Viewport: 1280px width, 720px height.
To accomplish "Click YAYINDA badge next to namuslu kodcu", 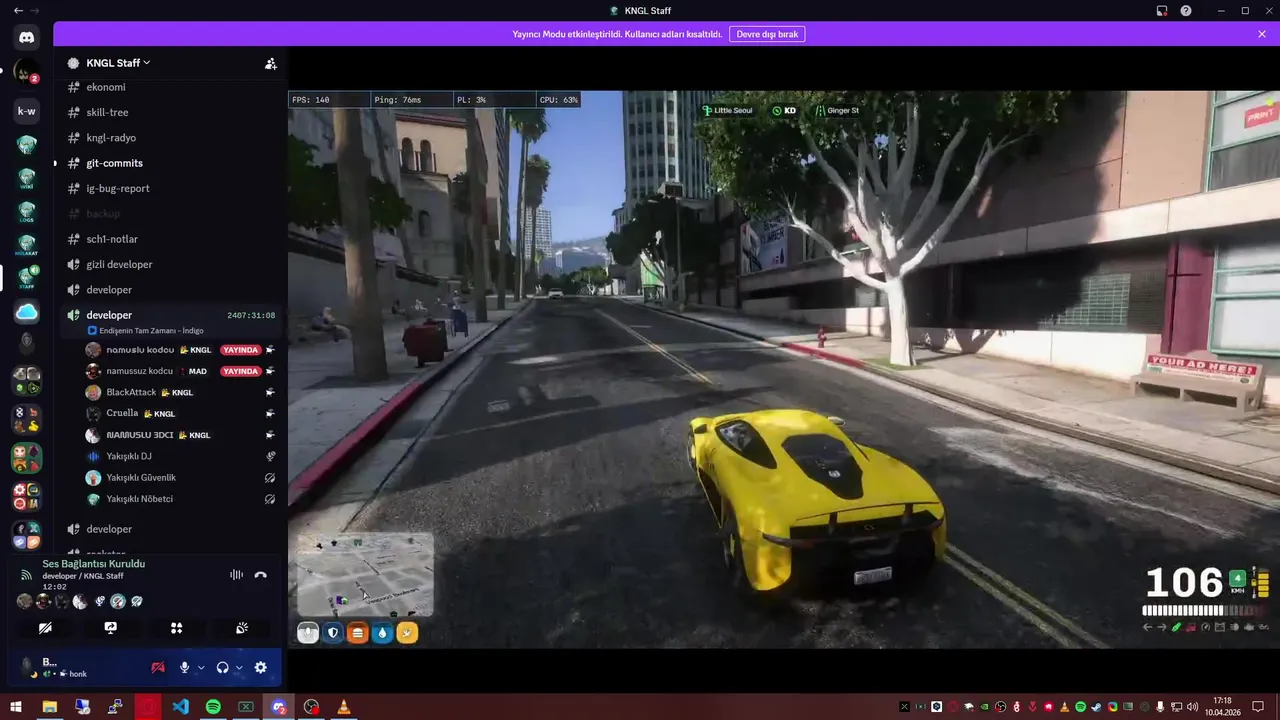I will [240, 350].
